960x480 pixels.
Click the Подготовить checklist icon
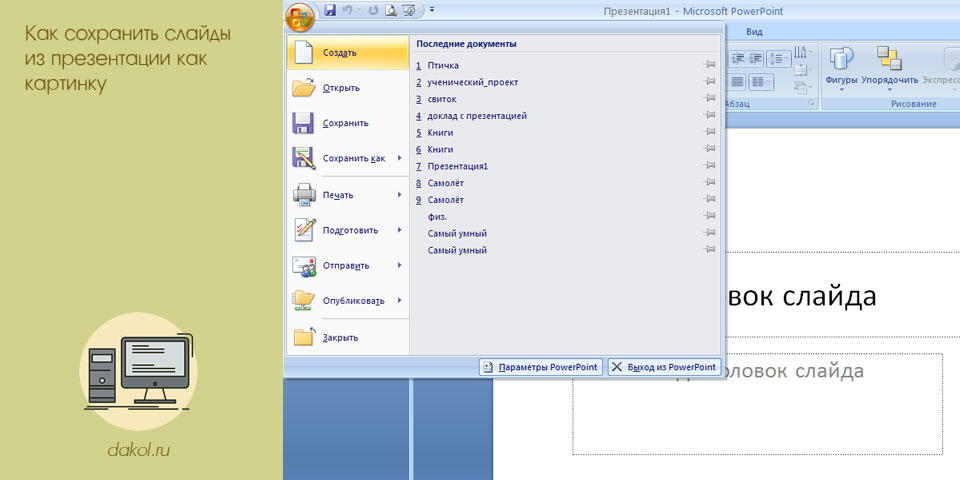click(304, 230)
